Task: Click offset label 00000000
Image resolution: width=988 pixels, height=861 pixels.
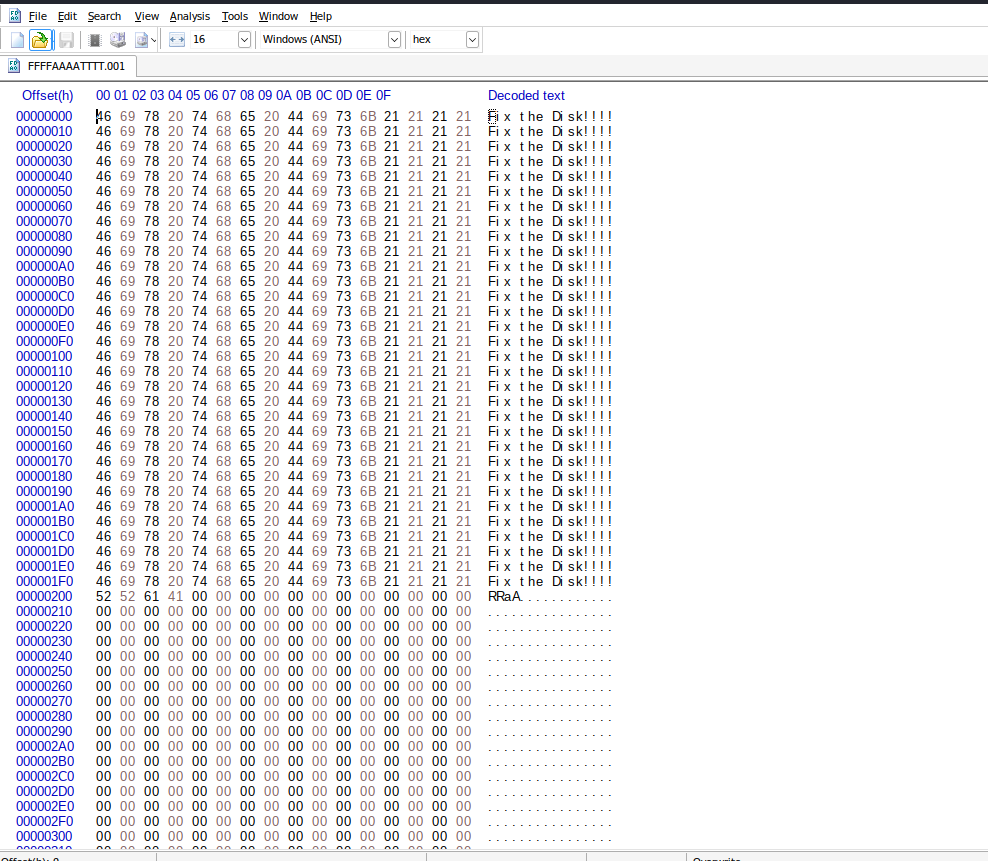Action: [x=44, y=117]
